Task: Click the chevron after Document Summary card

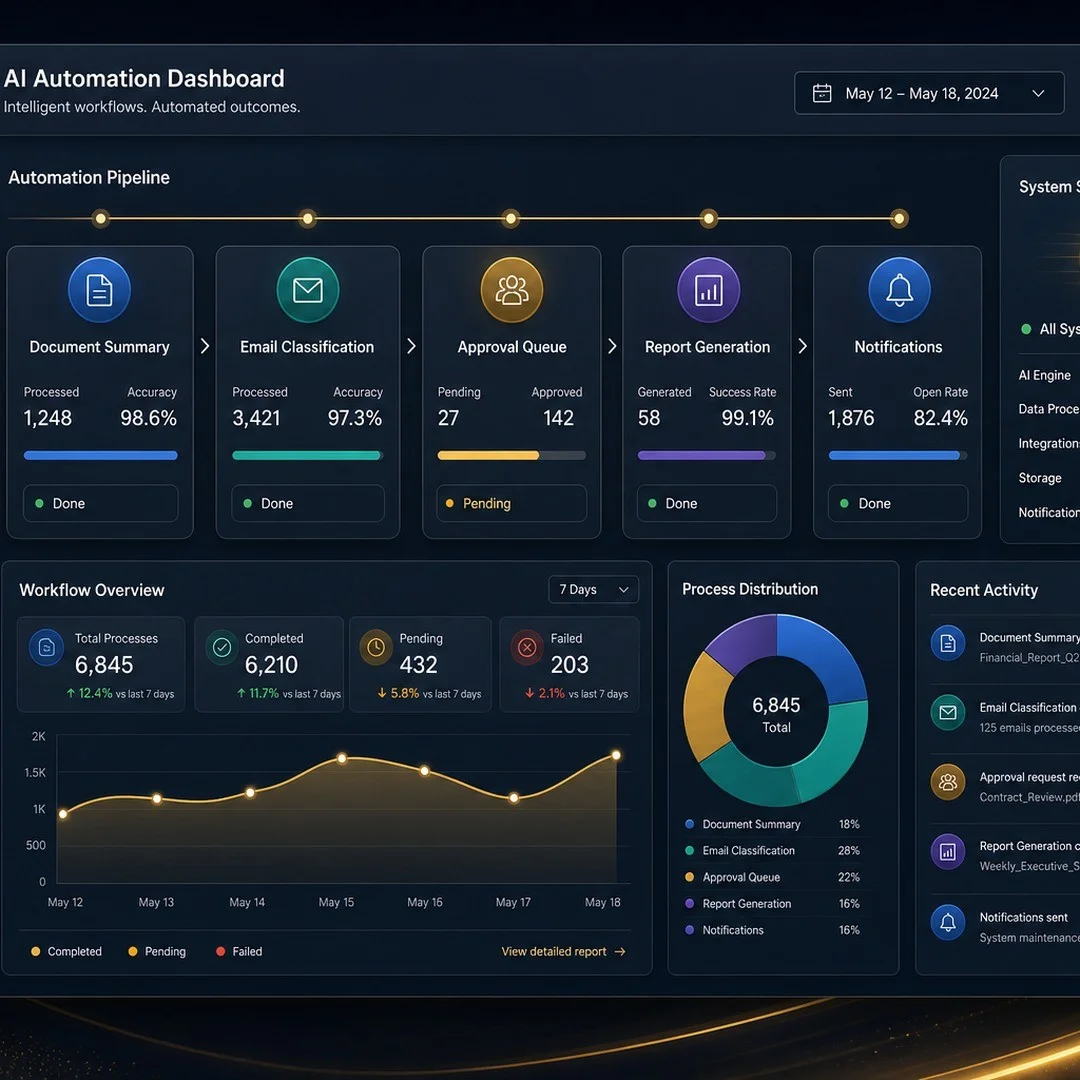Action: (x=205, y=346)
